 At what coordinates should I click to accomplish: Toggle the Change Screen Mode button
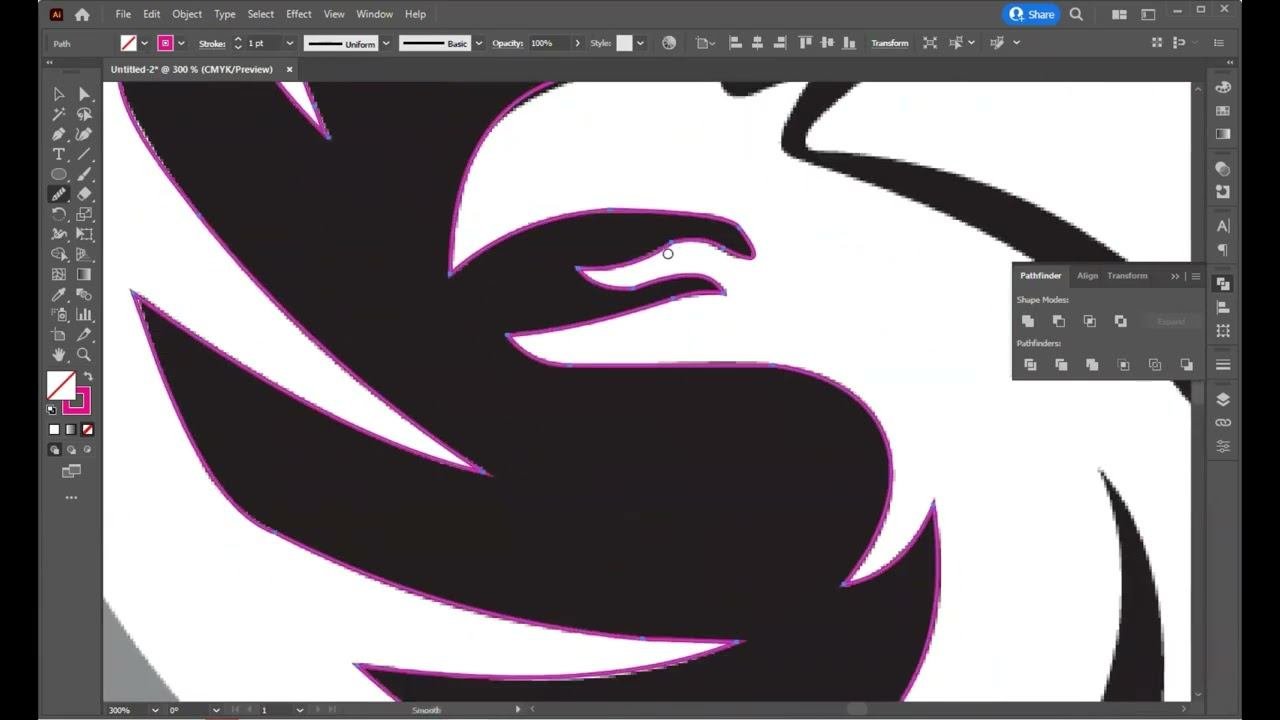[x=71, y=471]
